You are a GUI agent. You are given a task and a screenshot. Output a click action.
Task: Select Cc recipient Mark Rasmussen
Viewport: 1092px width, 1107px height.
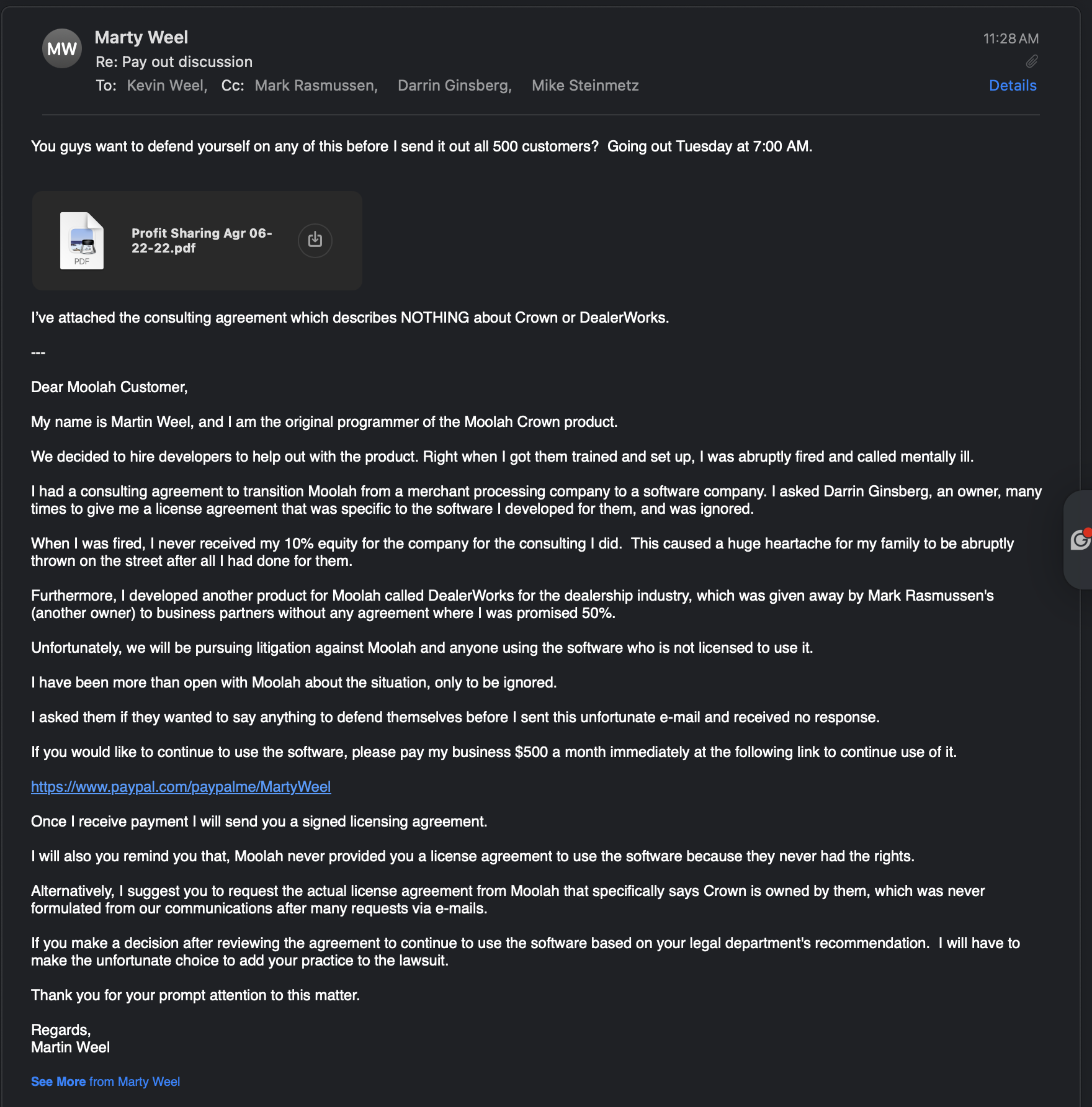[315, 86]
